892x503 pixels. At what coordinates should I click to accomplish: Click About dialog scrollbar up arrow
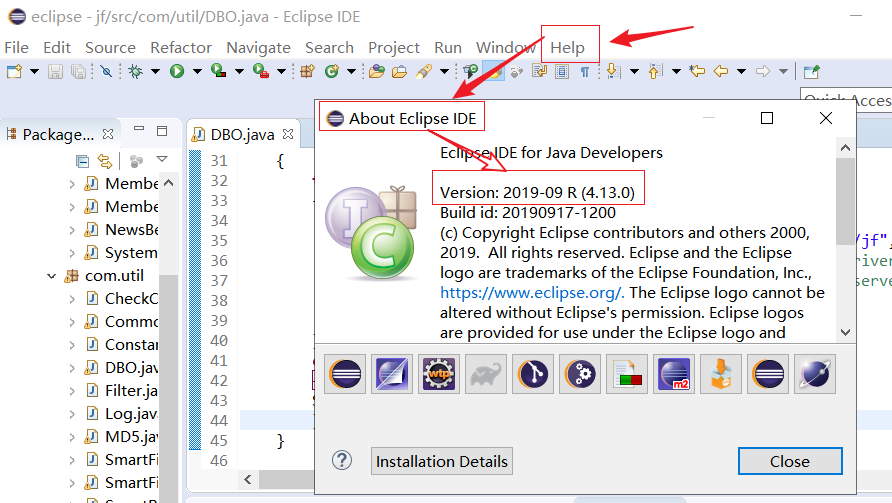(x=845, y=148)
